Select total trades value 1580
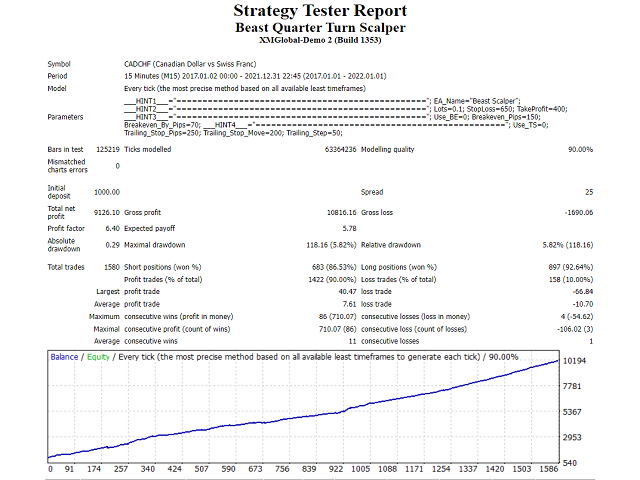The width and height of the screenshot is (640, 480). [x=112, y=267]
